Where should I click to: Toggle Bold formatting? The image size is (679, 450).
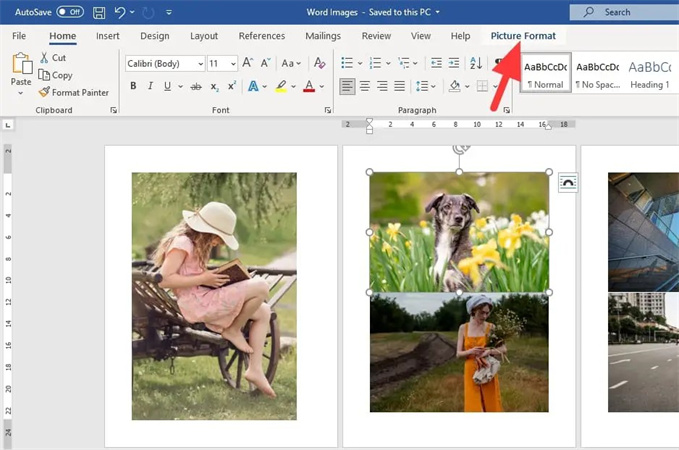point(134,86)
